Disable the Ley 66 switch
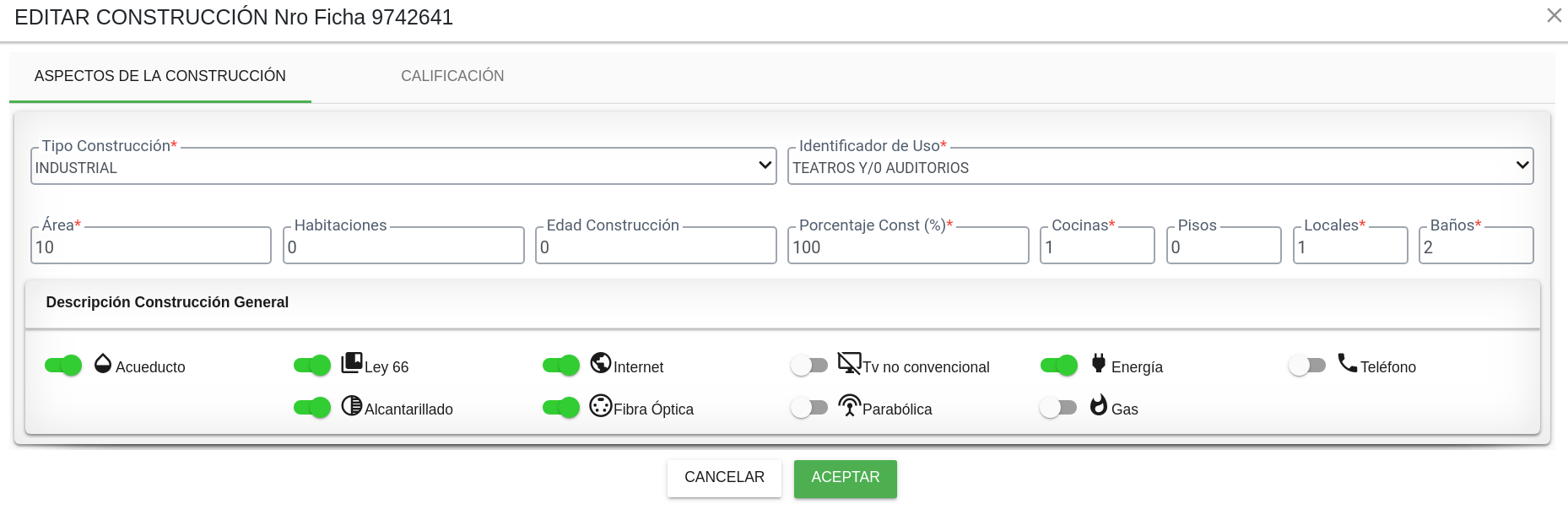 click(312, 366)
